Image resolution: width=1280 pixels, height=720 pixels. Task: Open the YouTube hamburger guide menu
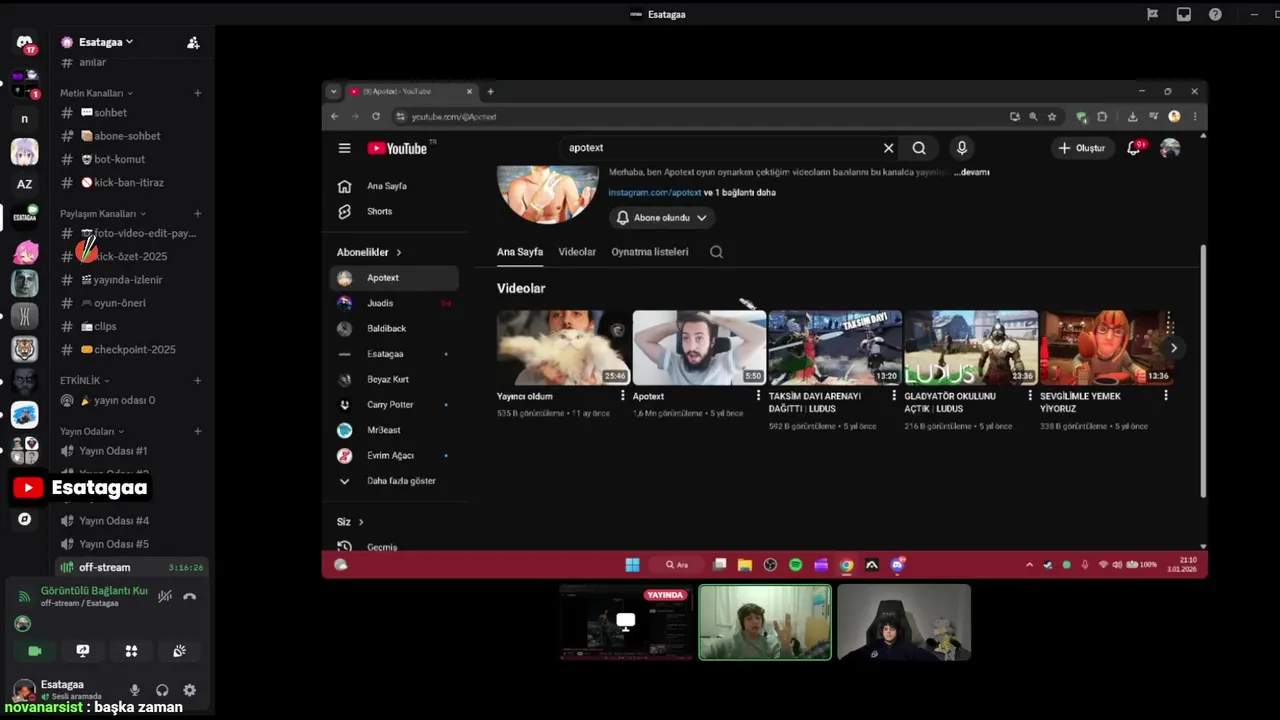[x=344, y=148]
